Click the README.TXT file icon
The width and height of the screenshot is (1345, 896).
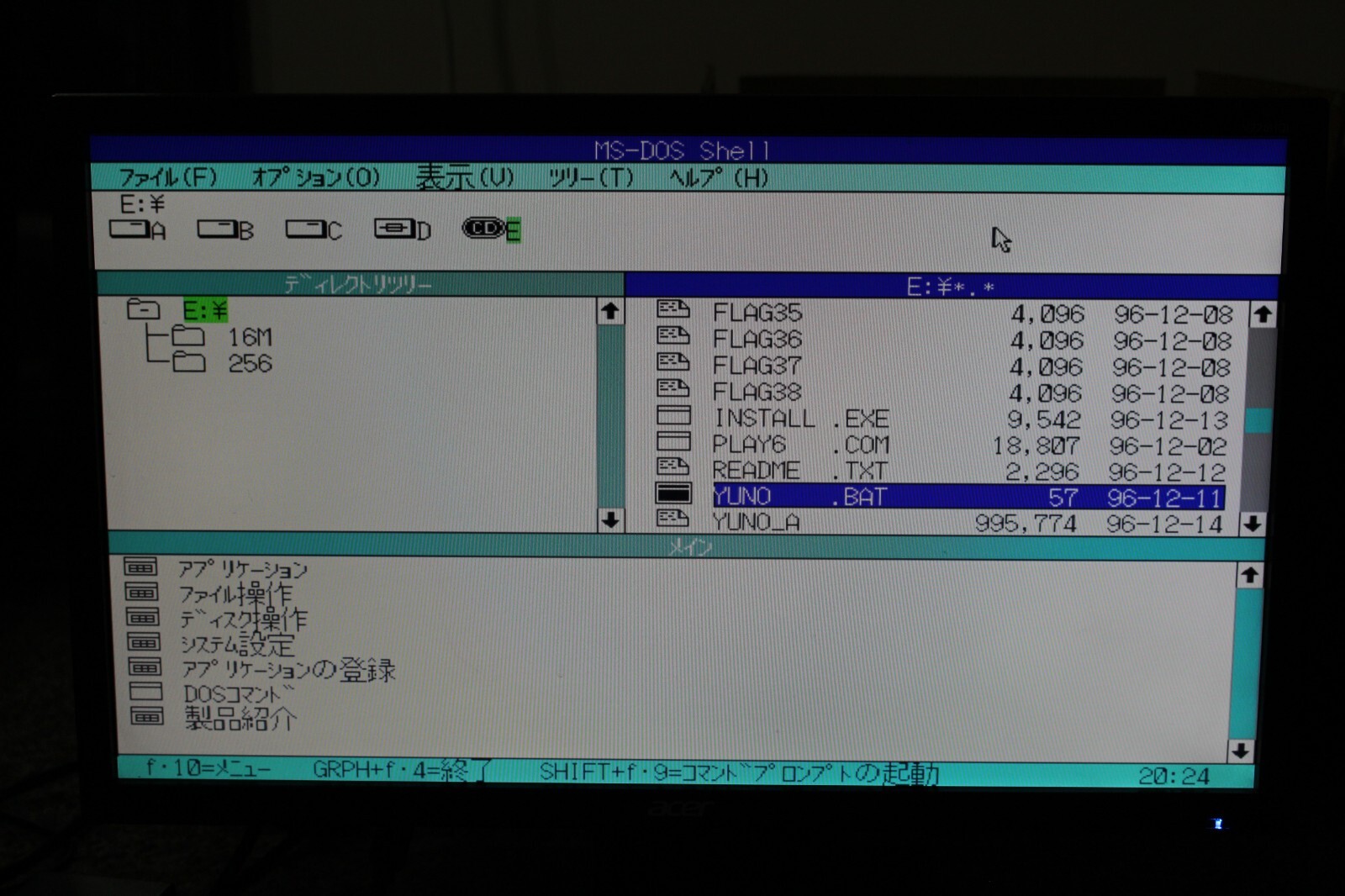pos(673,467)
